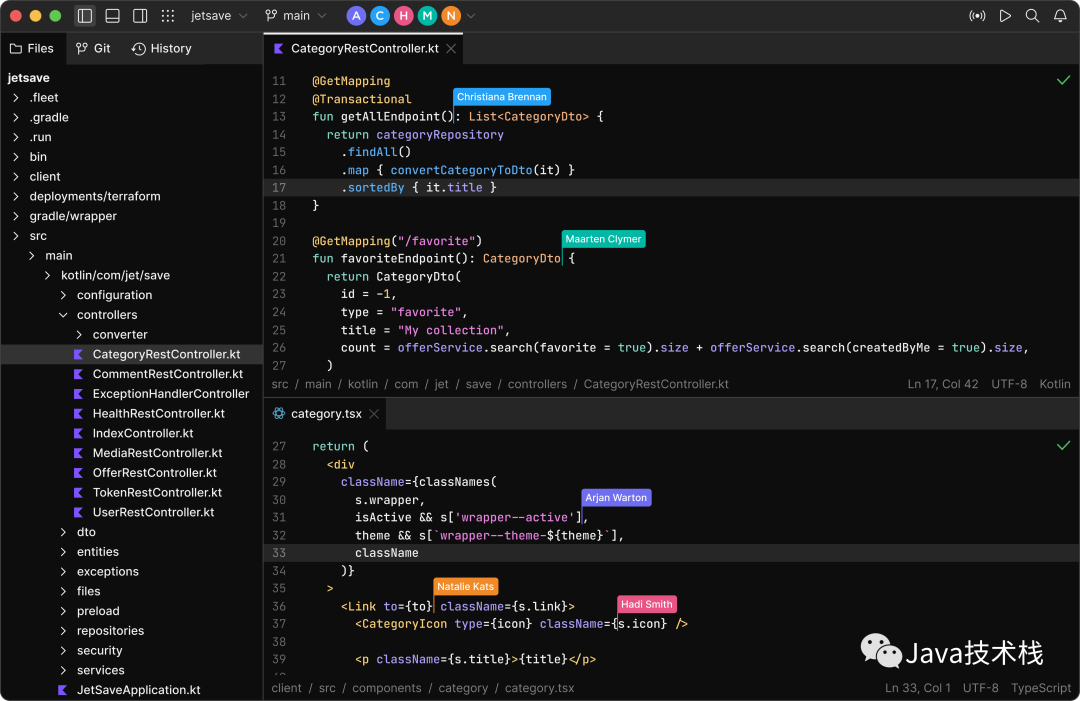Screen dimensions: 1080x701
Task: Switch to the Files tab
Action: 32,48
